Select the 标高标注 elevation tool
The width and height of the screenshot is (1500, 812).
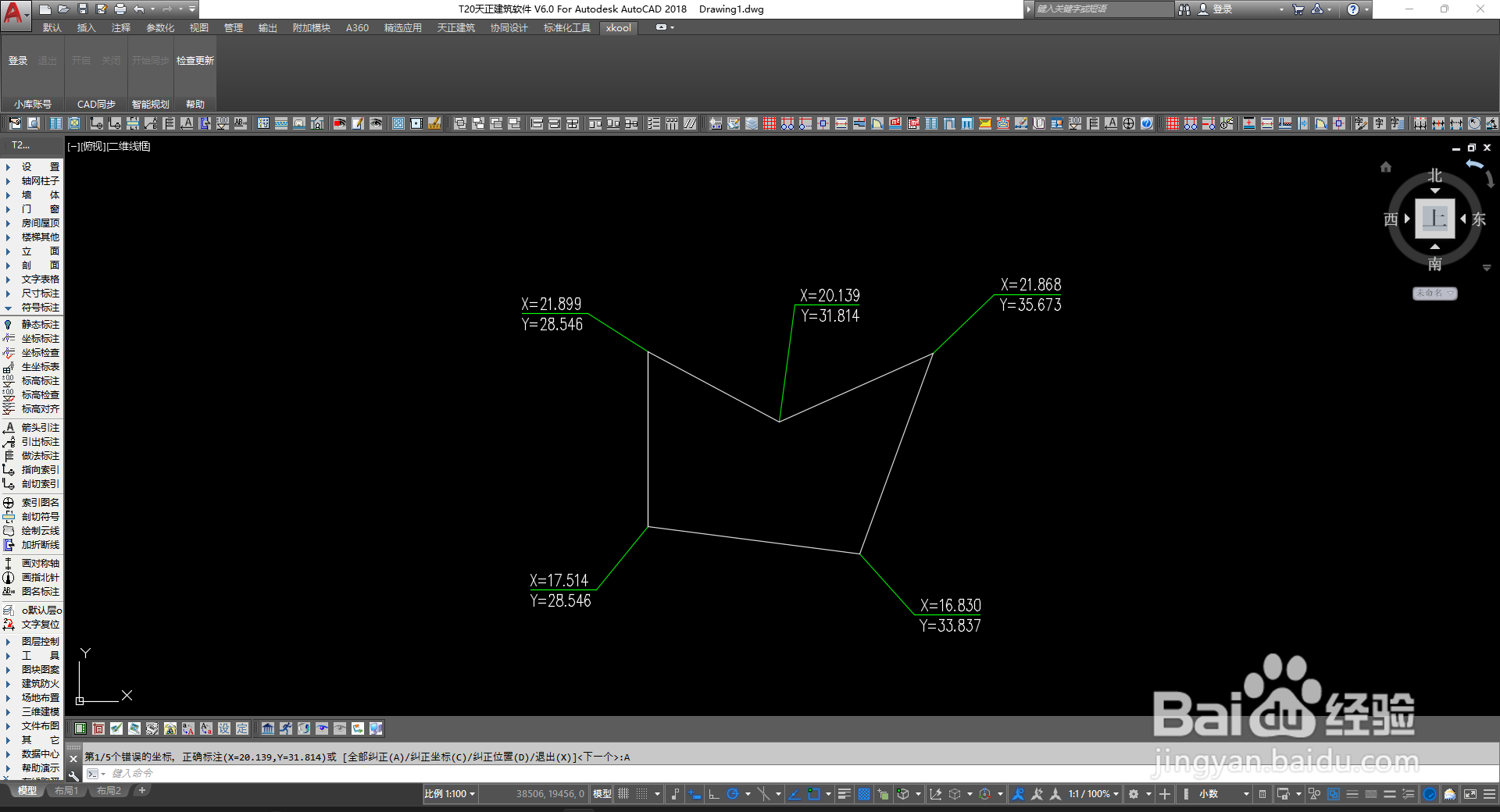tap(32, 381)
